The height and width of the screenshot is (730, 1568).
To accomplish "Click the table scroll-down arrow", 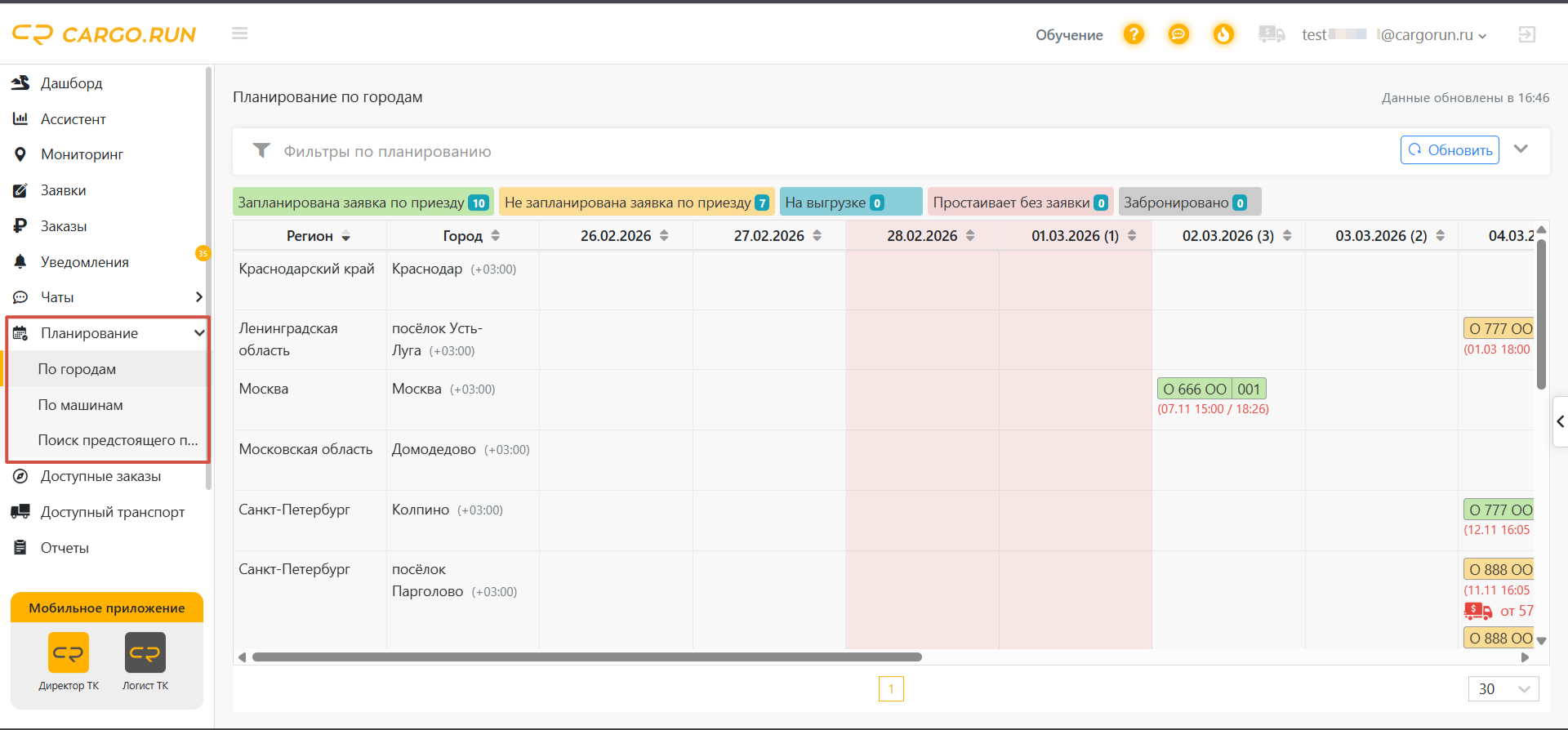I will 1541,641.
